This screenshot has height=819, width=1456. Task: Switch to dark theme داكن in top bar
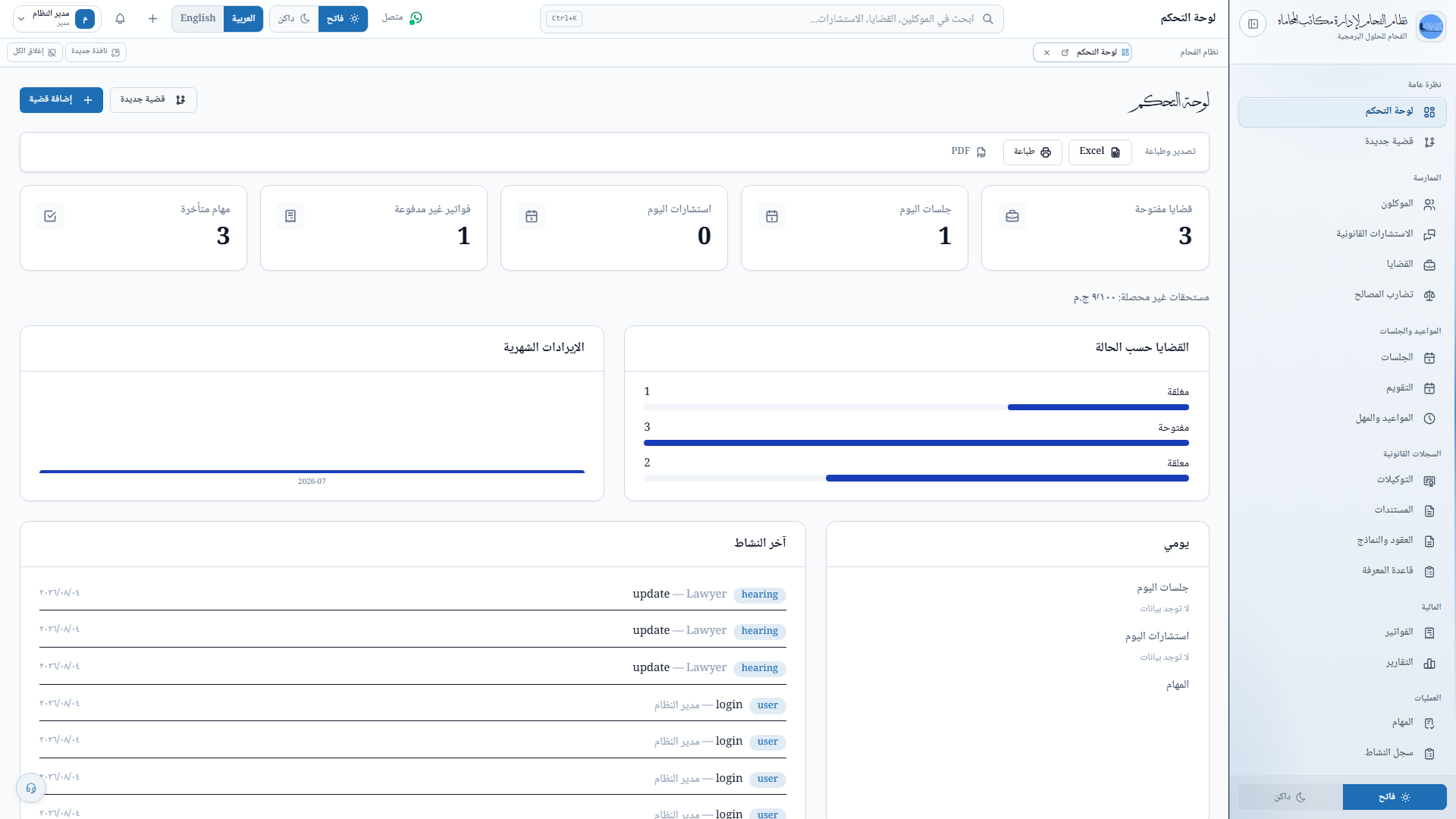(x=294, y=19)
